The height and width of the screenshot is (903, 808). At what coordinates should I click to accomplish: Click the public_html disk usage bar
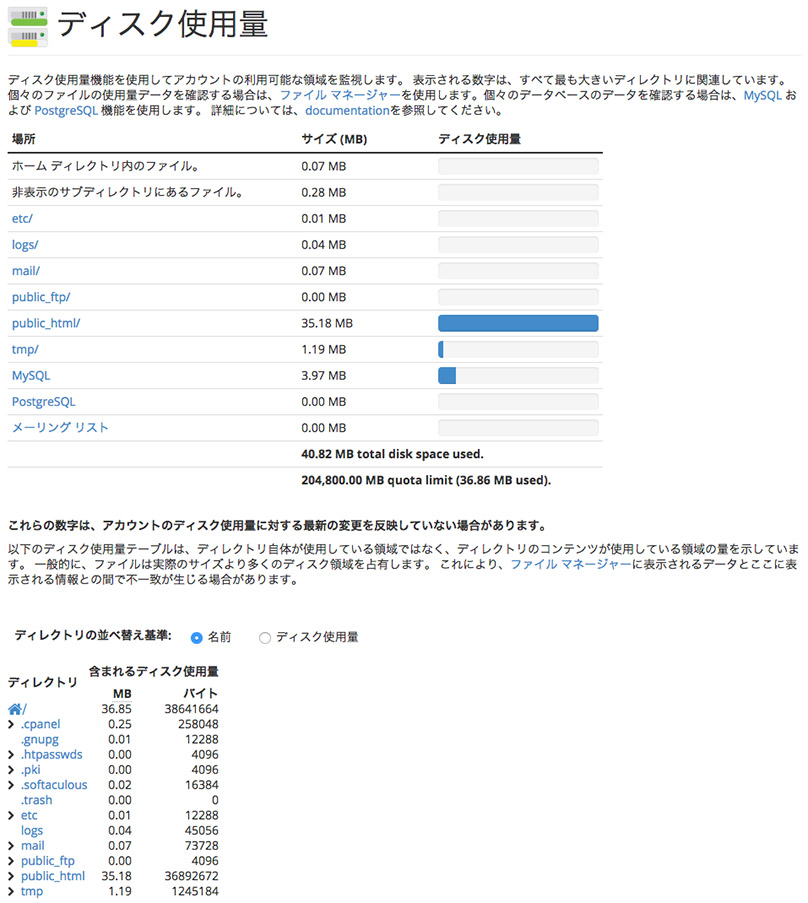(x=517, y=323)
